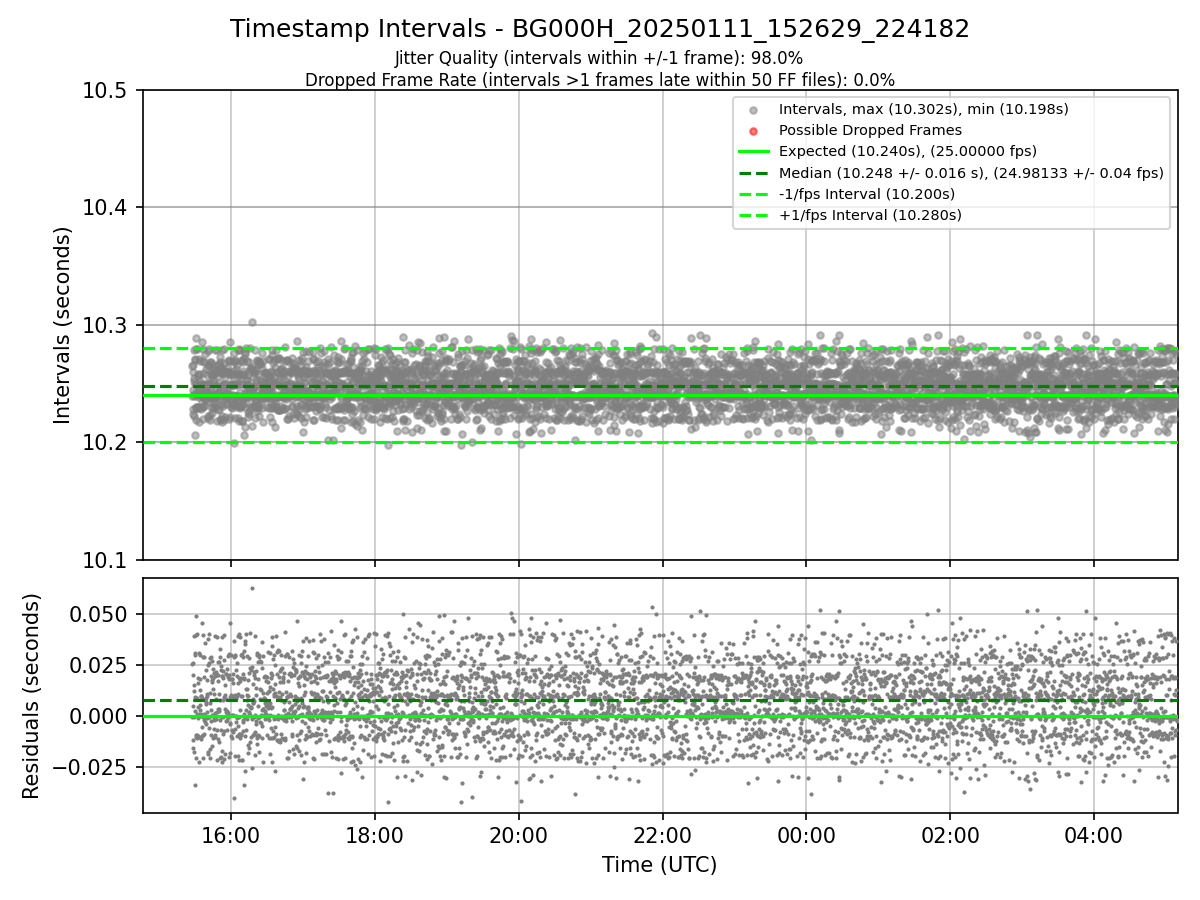The height and width of the screenshot is (900, 1200).
Task: Click the 'Residuals (seconds)' y-axis label
Action: [32, 696]
